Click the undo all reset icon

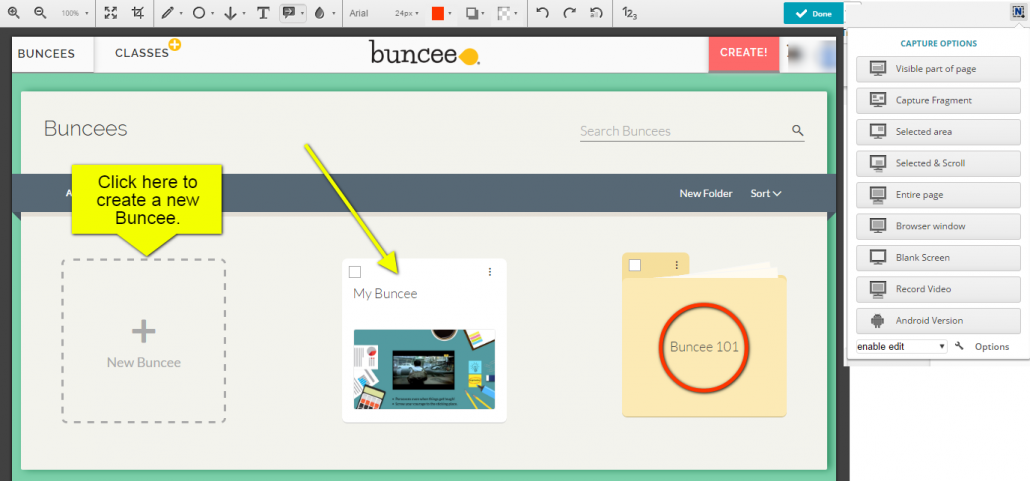click(x=596, y=13)
